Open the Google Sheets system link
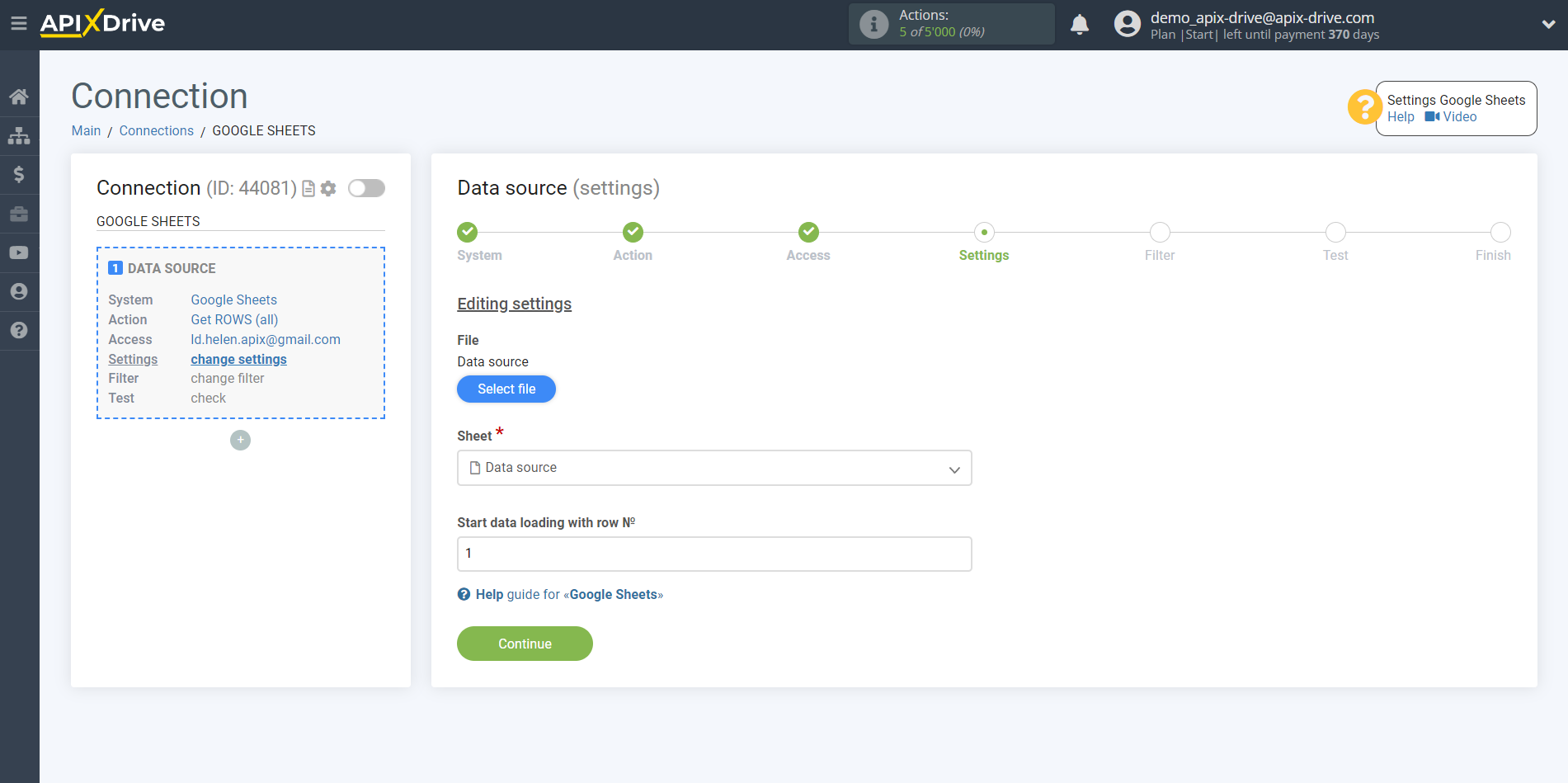This screenshot has width=1568, height=783. coord(233,300)
